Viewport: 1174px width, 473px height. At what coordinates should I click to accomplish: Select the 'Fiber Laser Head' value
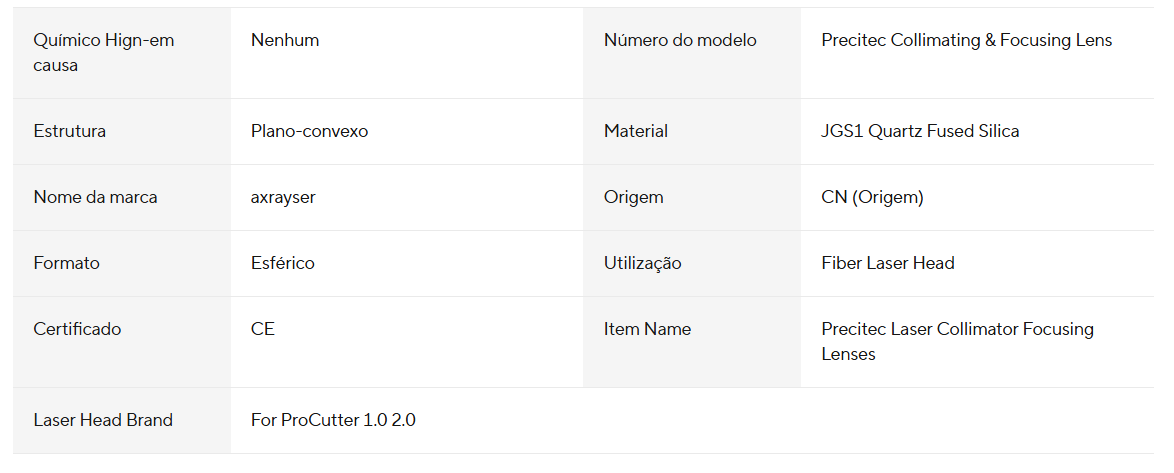888,263
